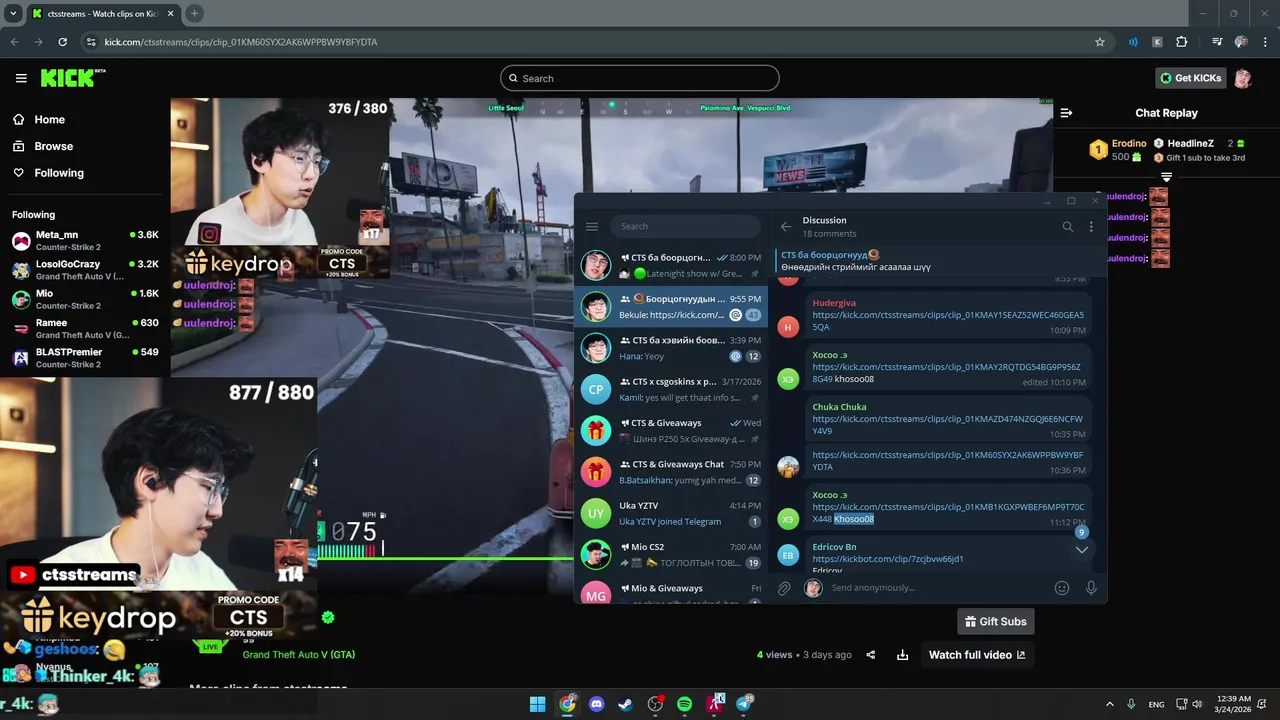Screen dimensions: 1280x720
Task: Open CTS & Giveaways channel
Action: pos(671,431)
